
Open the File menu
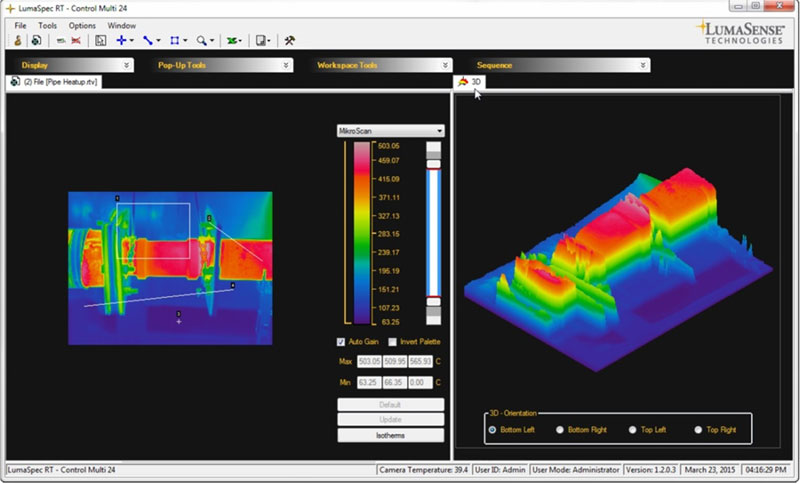(20, 26)
